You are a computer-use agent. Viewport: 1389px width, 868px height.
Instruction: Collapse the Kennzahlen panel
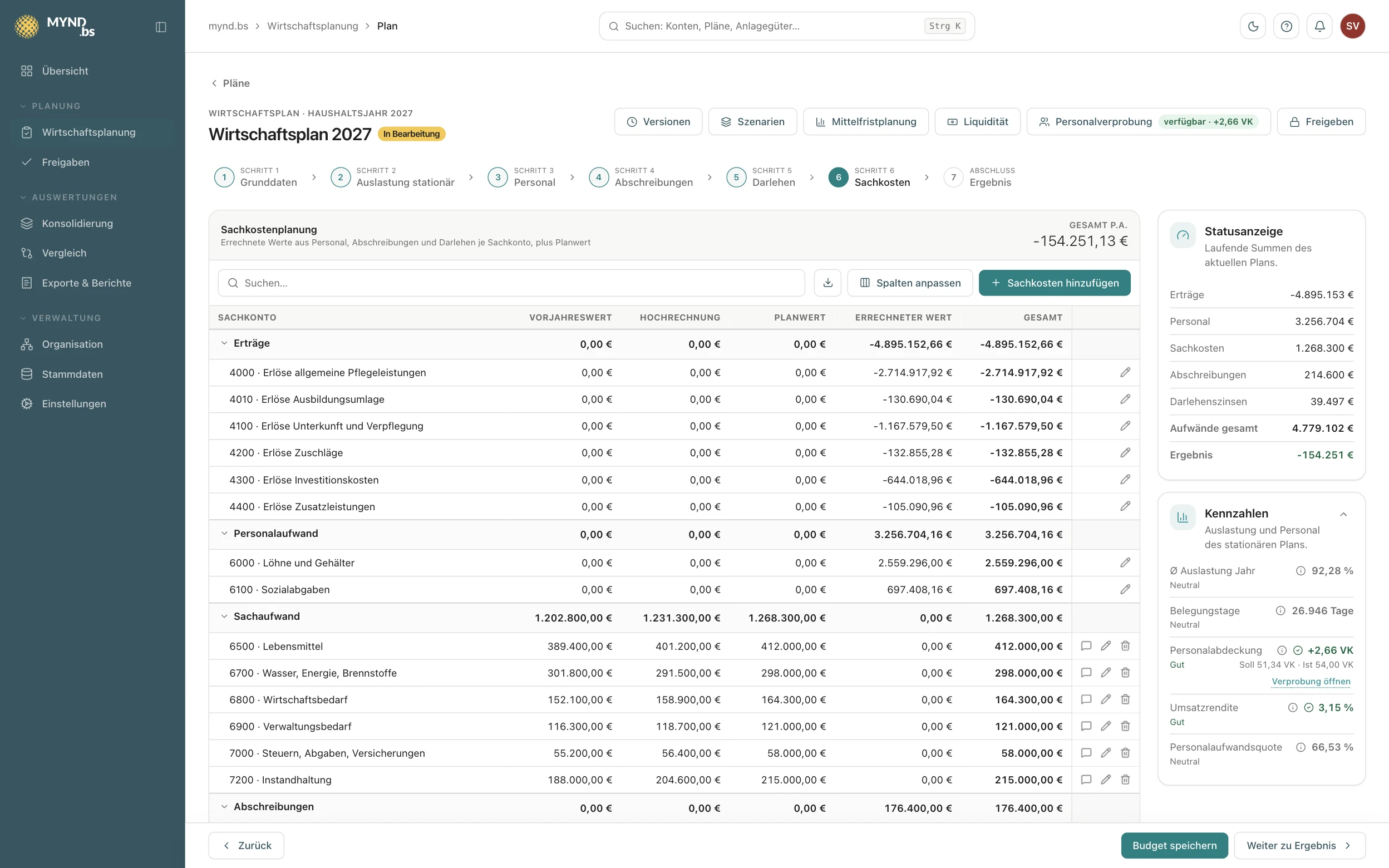click(x=1343, y=514)
